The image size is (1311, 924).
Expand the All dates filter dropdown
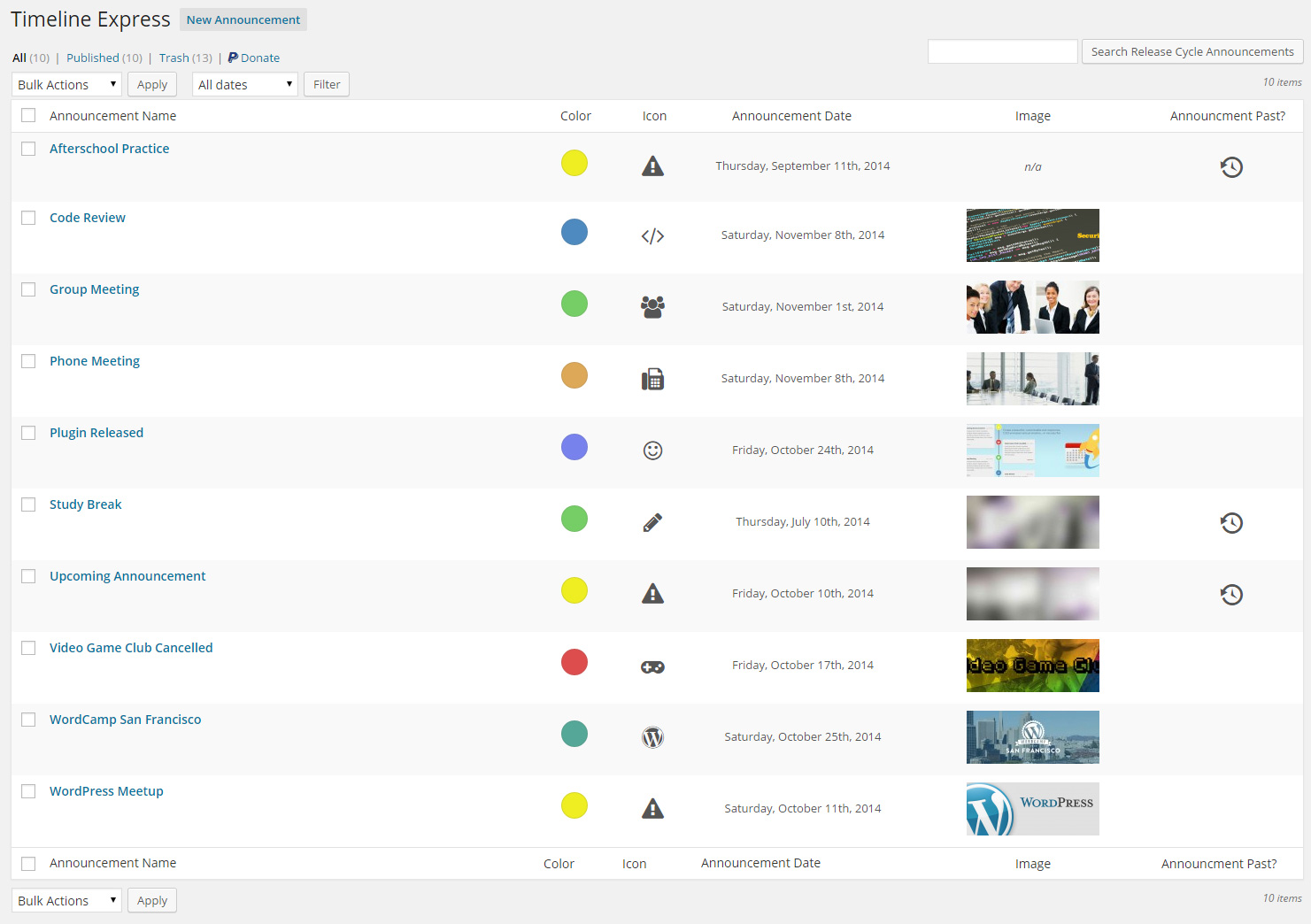[244, 85]
